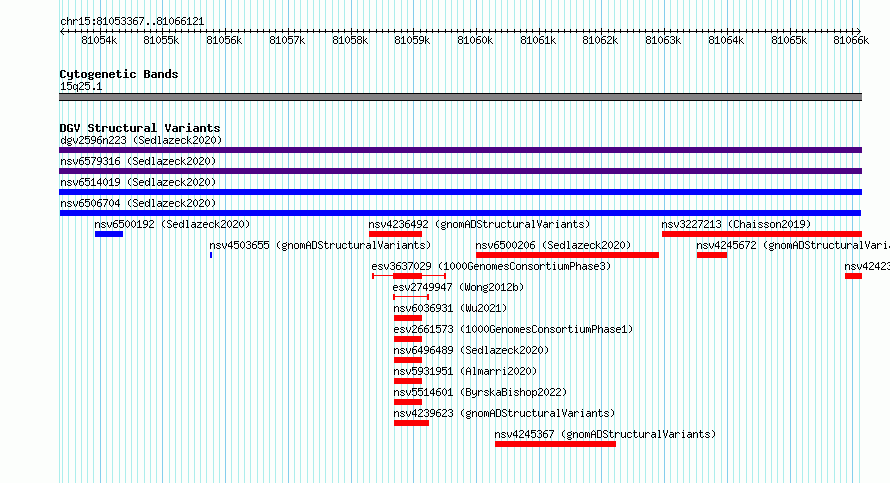Click the 81058k ruler tick label
Viewport: 890px width, 483px height.
(x=350, y=40)
